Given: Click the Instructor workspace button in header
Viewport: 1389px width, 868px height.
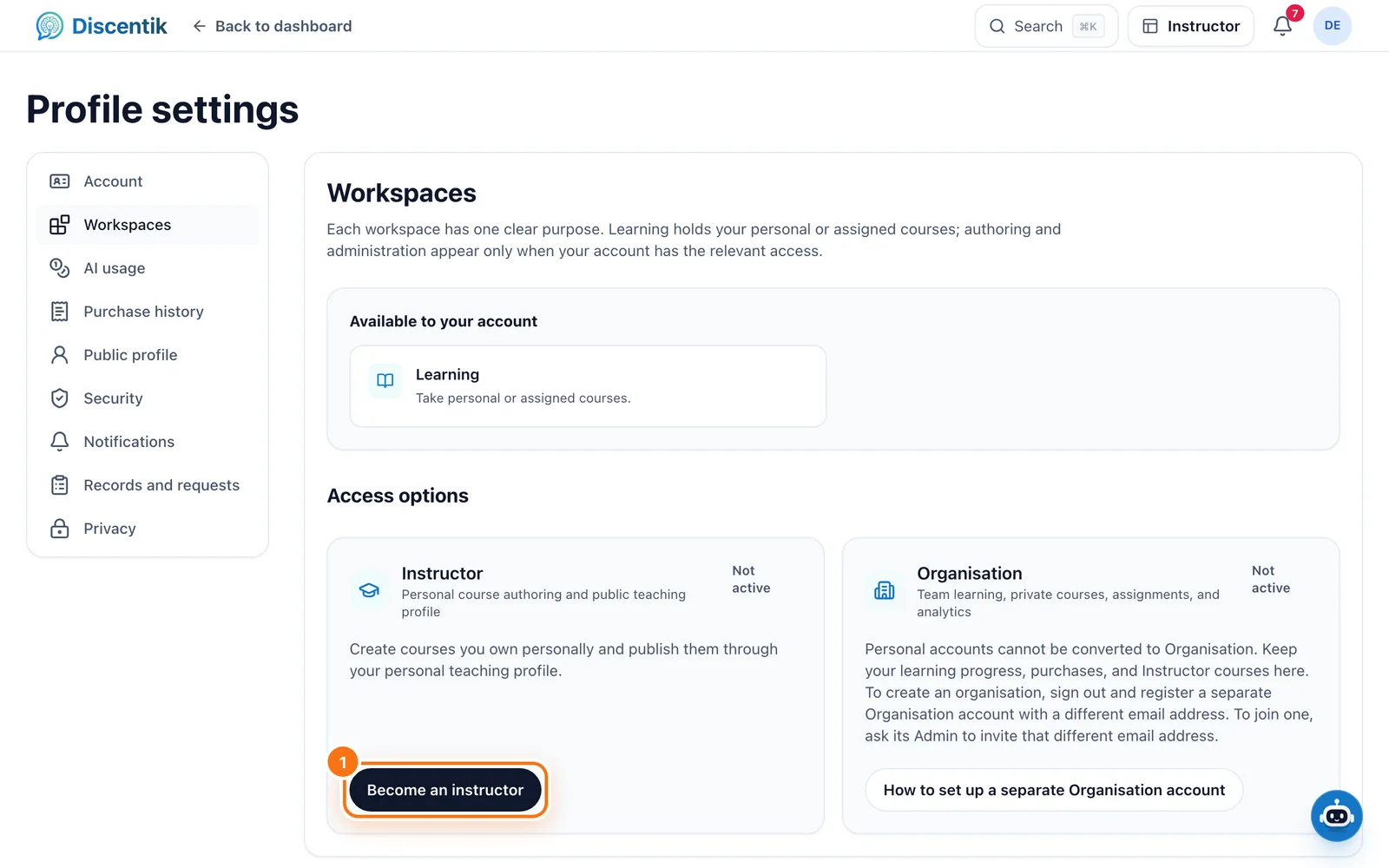Looking at the screenshot, I should tap(1190, 26).
